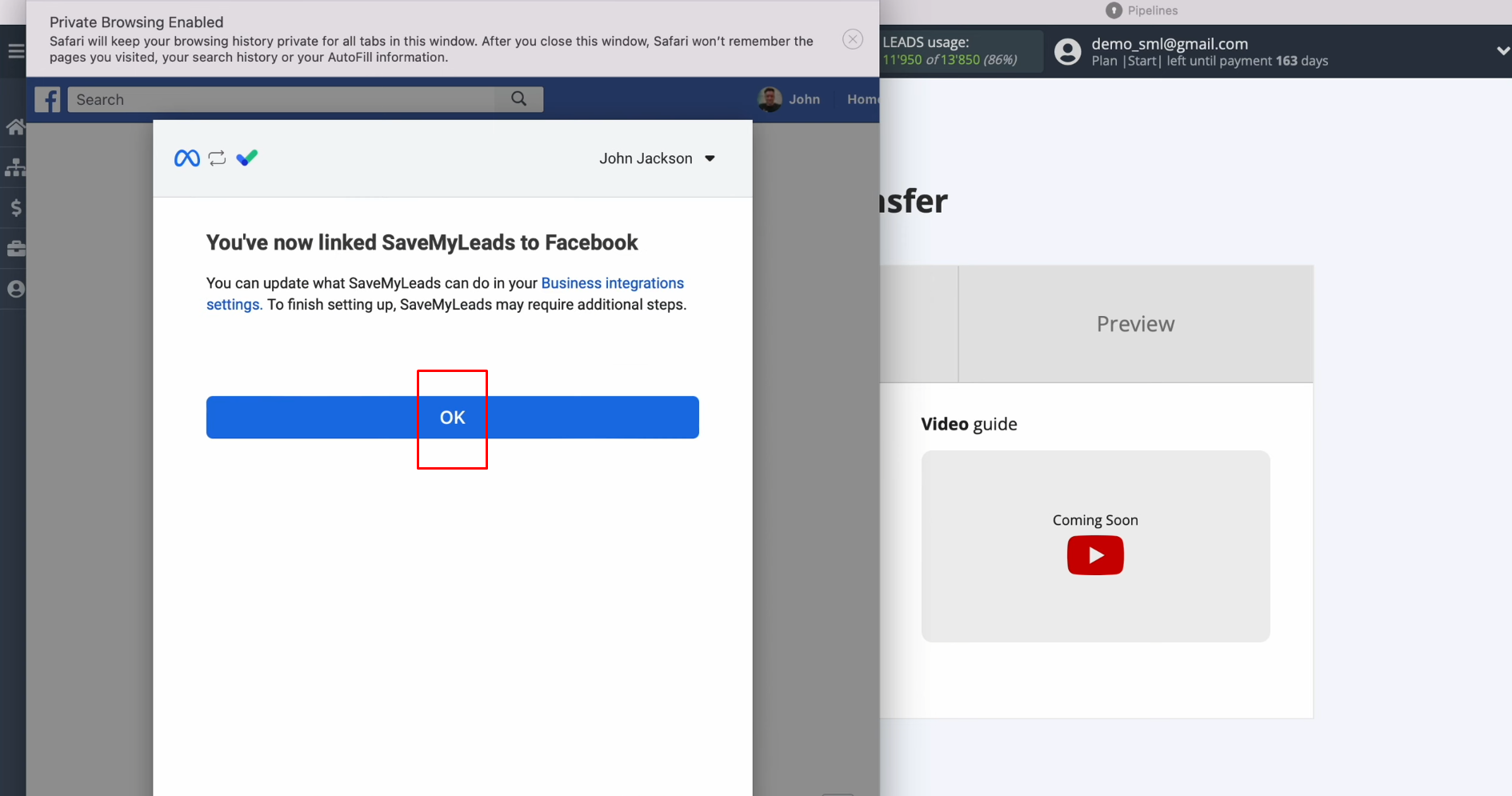This screenshot has width=1512, height=796.
Task: Click the Video guide heading
Action: (x=969, y=424)
